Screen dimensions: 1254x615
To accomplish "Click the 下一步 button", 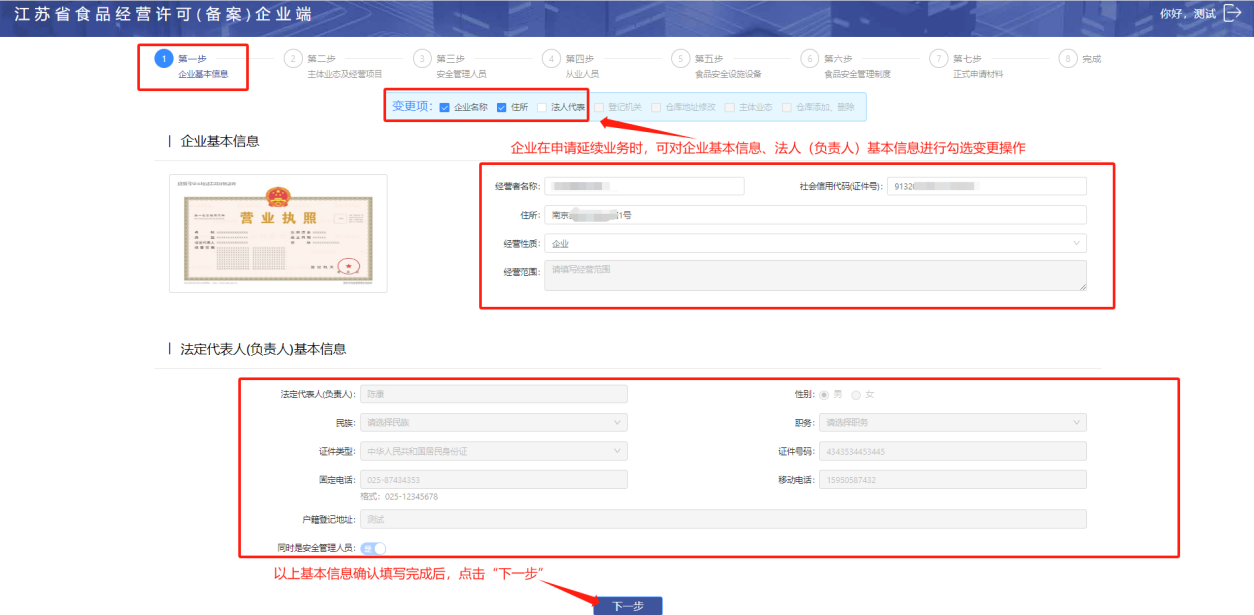I will 627,606.
